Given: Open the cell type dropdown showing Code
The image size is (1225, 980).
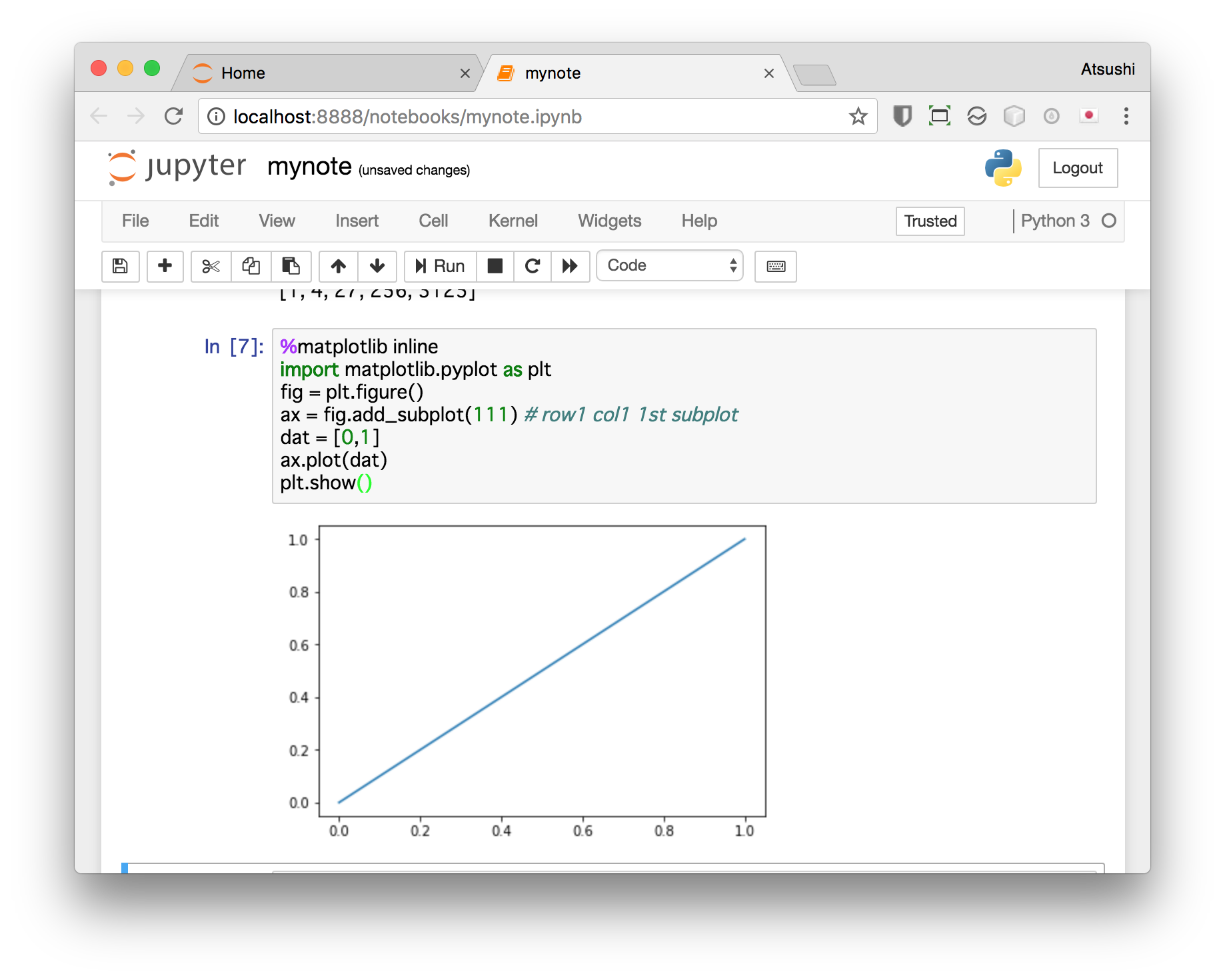Looking at the screenshot, I should click(669, 265).
